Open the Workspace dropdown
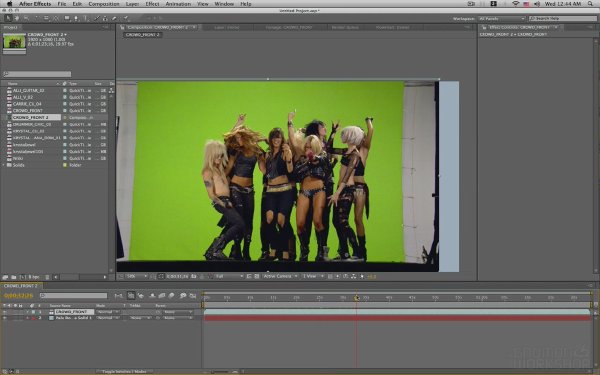 point(502,18)
